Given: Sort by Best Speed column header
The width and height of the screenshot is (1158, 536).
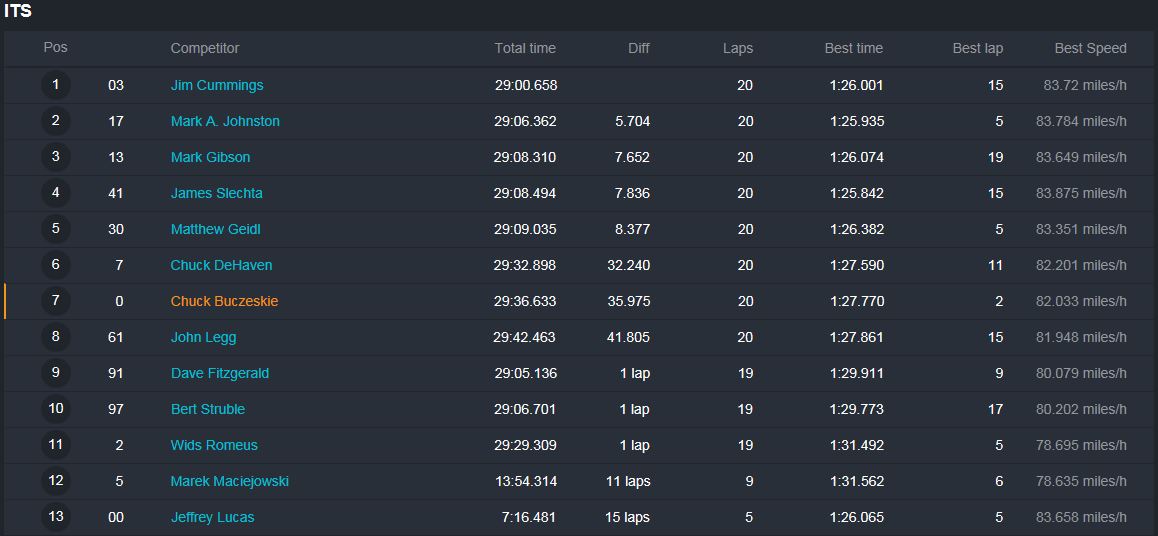Looking at the screenshot, I should click(1091, 48).
